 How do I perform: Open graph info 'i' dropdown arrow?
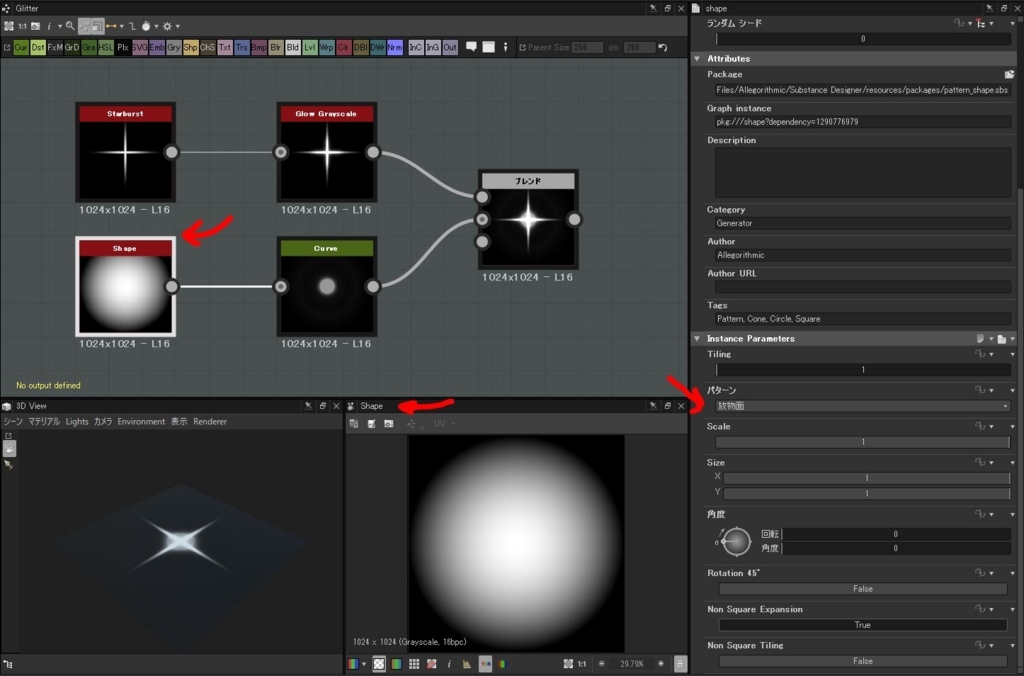(x=60, y=27)
